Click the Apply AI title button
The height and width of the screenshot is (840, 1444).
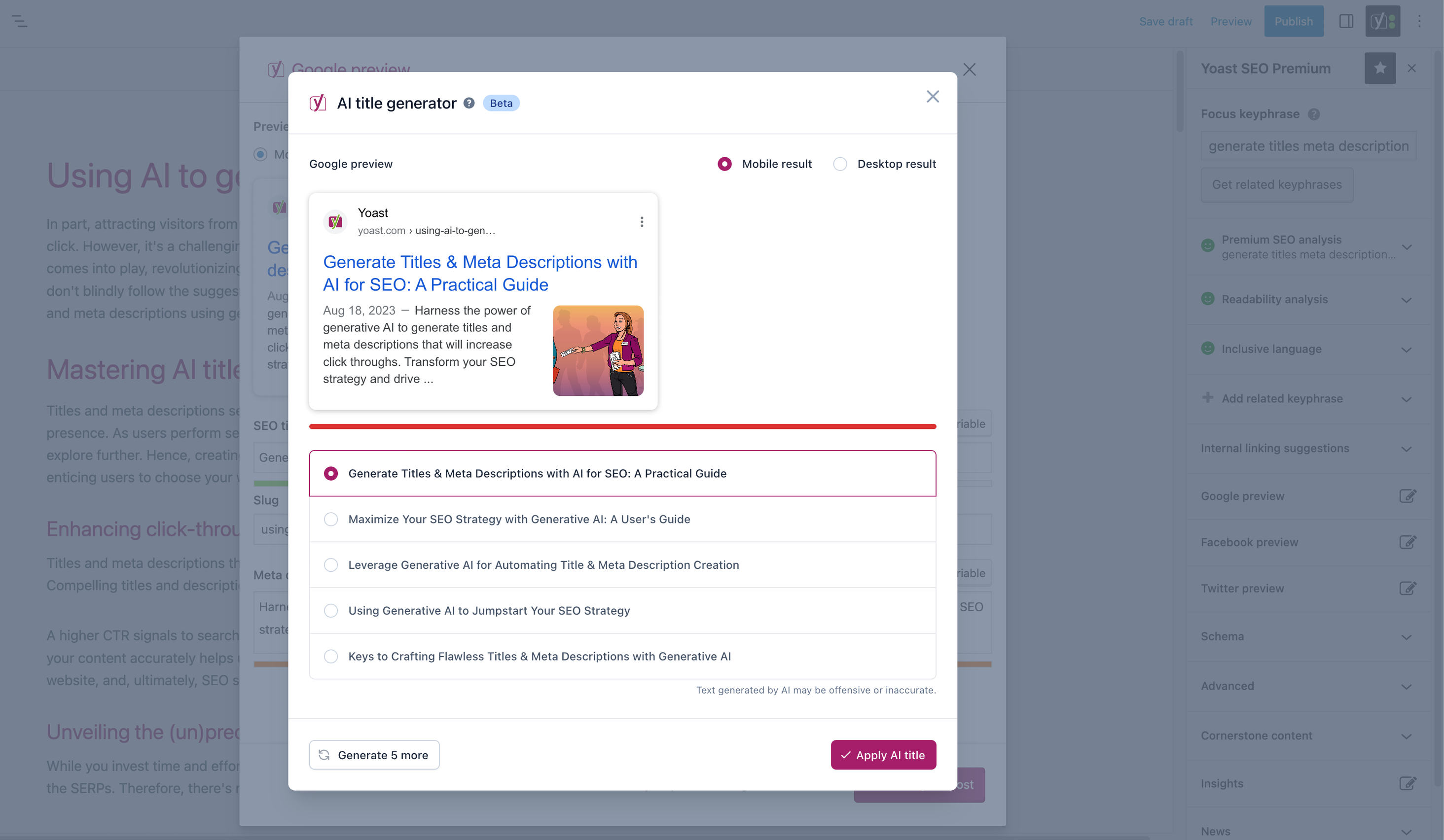coord(883,755)
